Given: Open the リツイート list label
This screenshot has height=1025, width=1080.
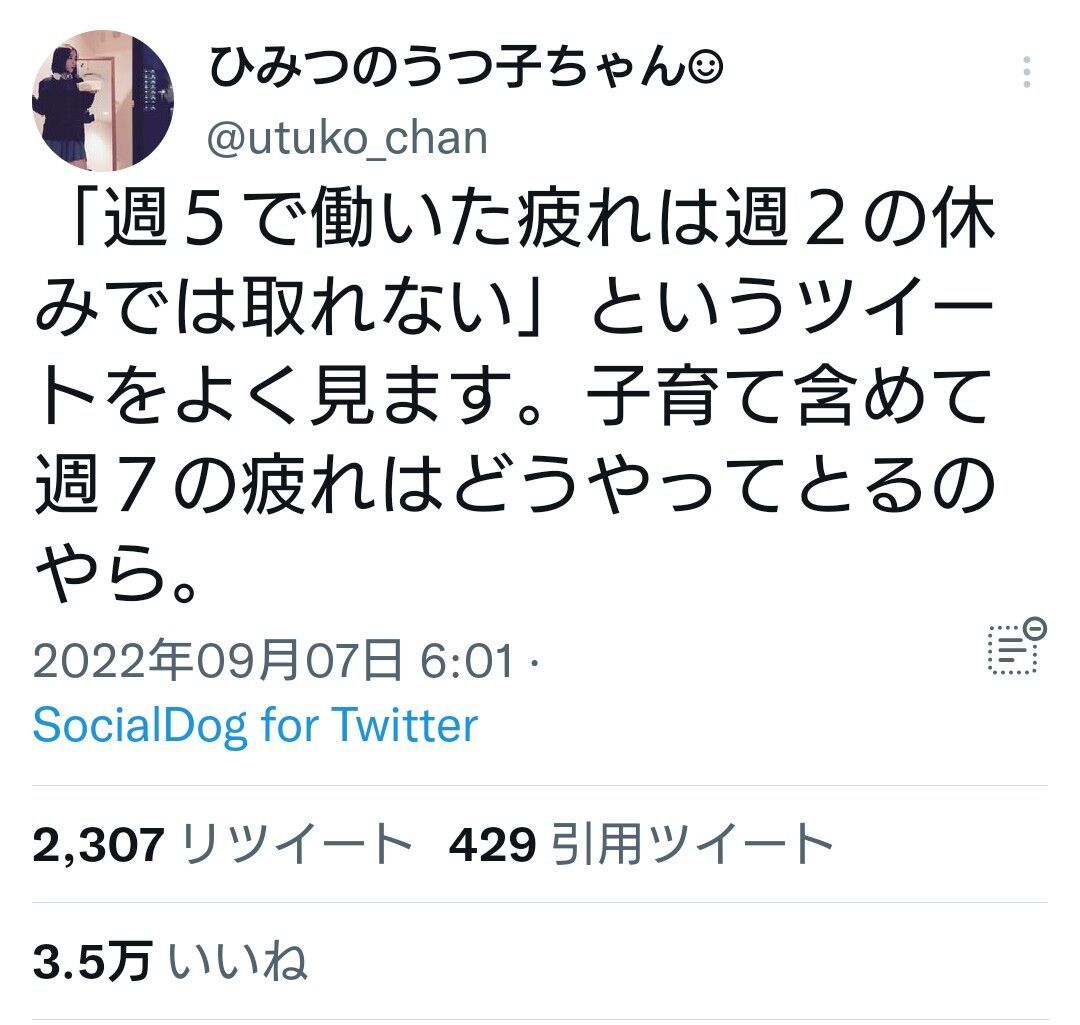Looking at the screenshot, I should point(298,845).
